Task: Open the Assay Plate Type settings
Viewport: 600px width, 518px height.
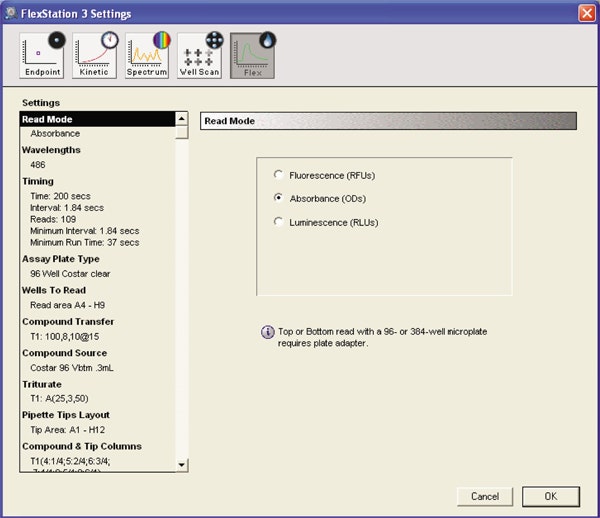Action: coord(61,259)
